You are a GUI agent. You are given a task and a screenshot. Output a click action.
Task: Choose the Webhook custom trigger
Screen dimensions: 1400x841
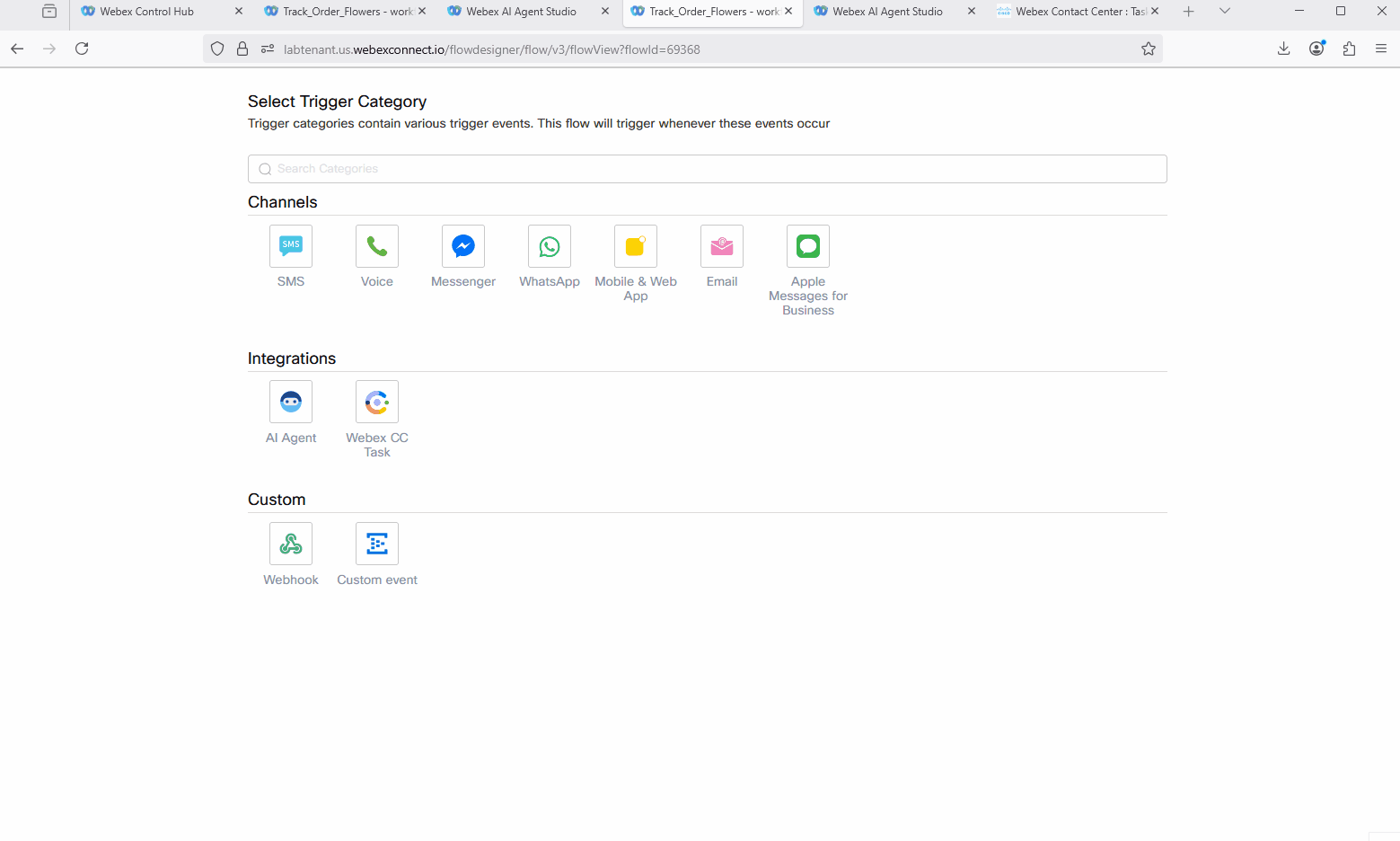[291, 544]
